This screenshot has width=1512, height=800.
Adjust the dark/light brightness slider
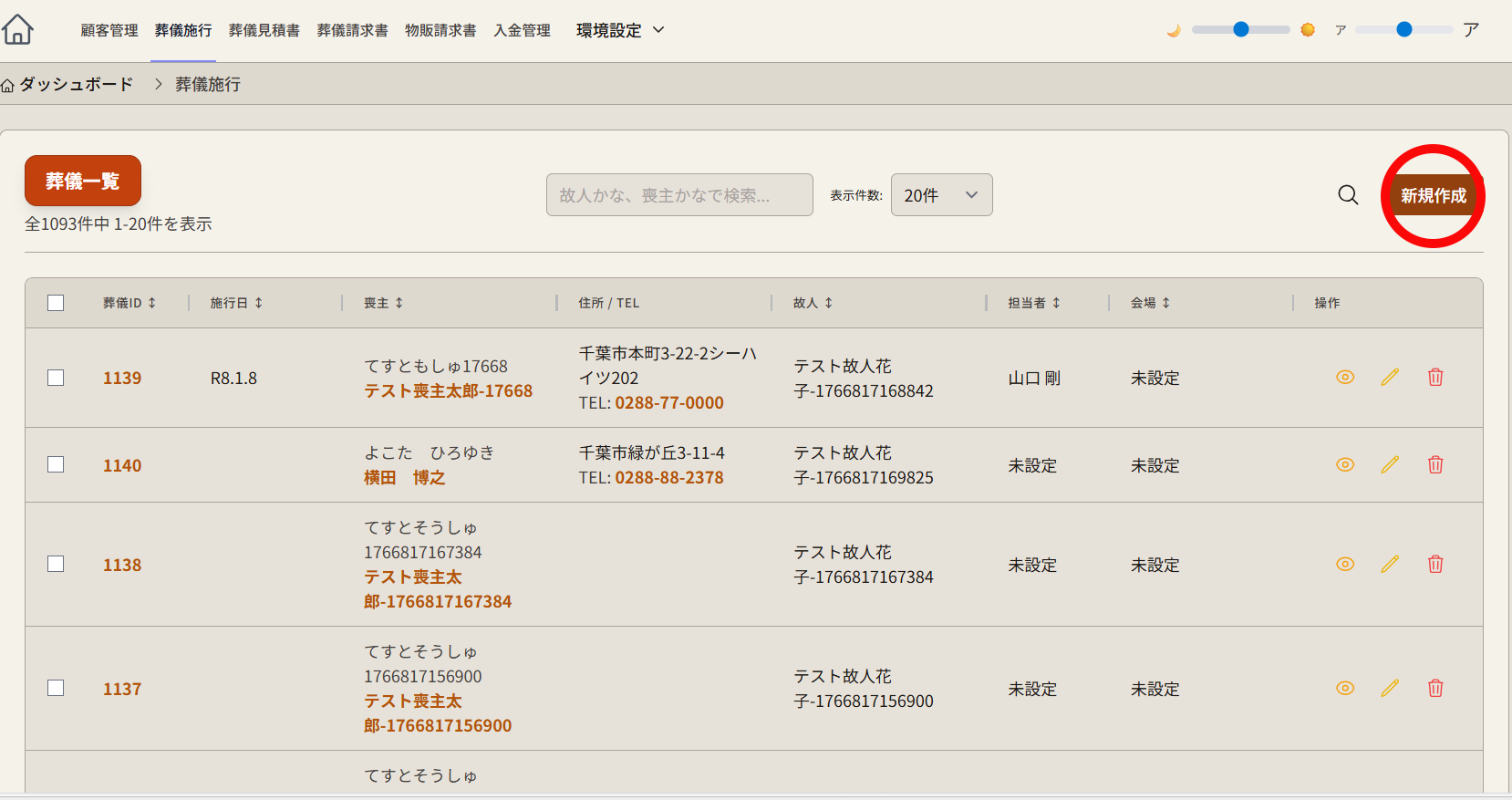point(1240,30)
